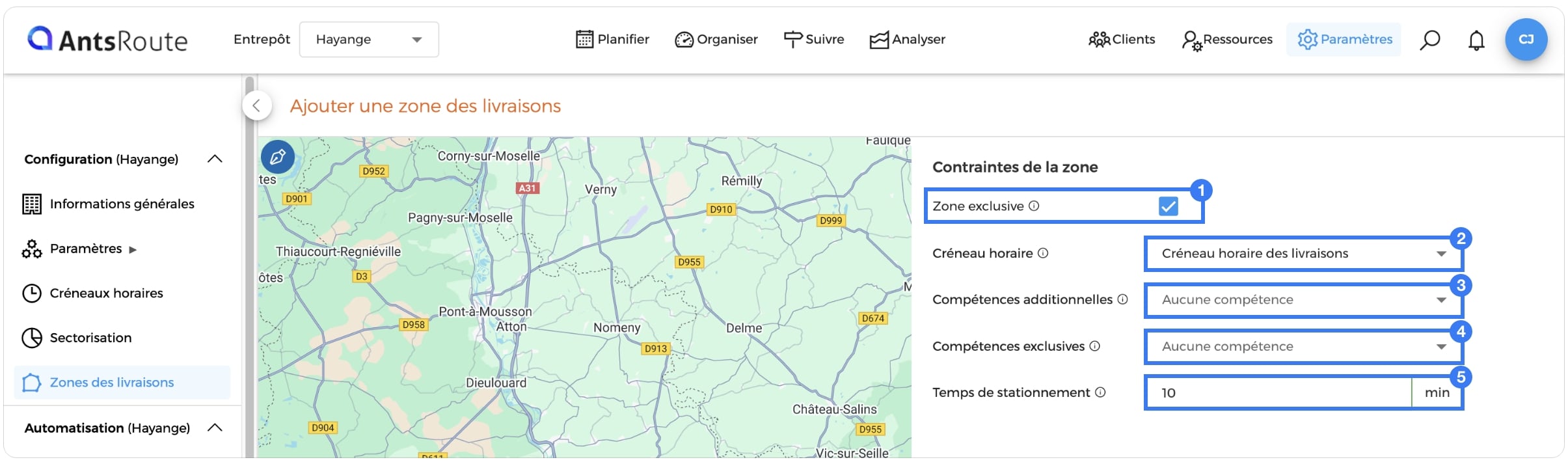1568x462 pixels.
Task: Click the Zones des livraisons polygon icon
Action: [x=32, y=383]
